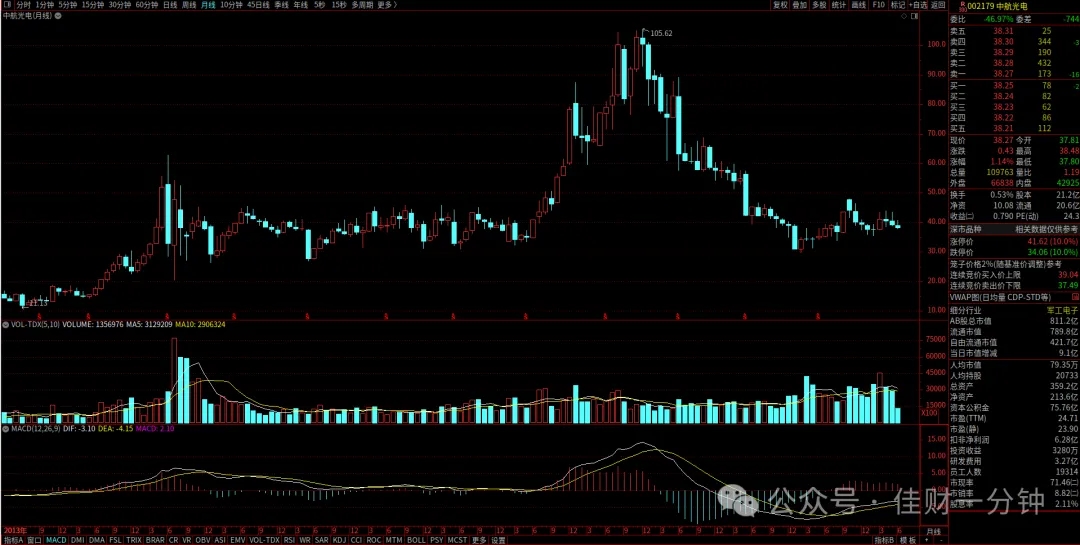Select the 60分钟 period tab

[147, 5]
